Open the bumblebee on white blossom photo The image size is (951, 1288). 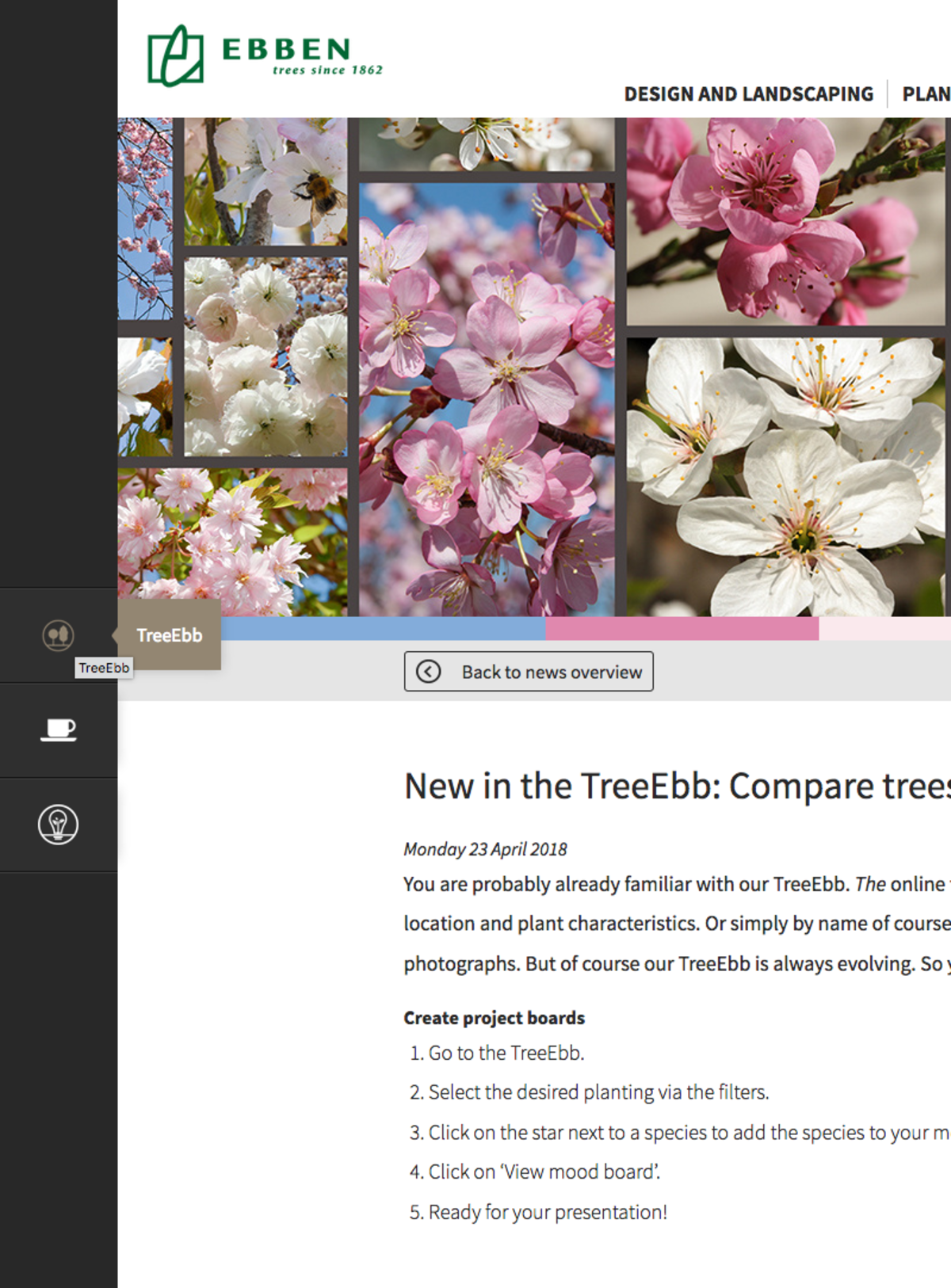tap(265, 181)
